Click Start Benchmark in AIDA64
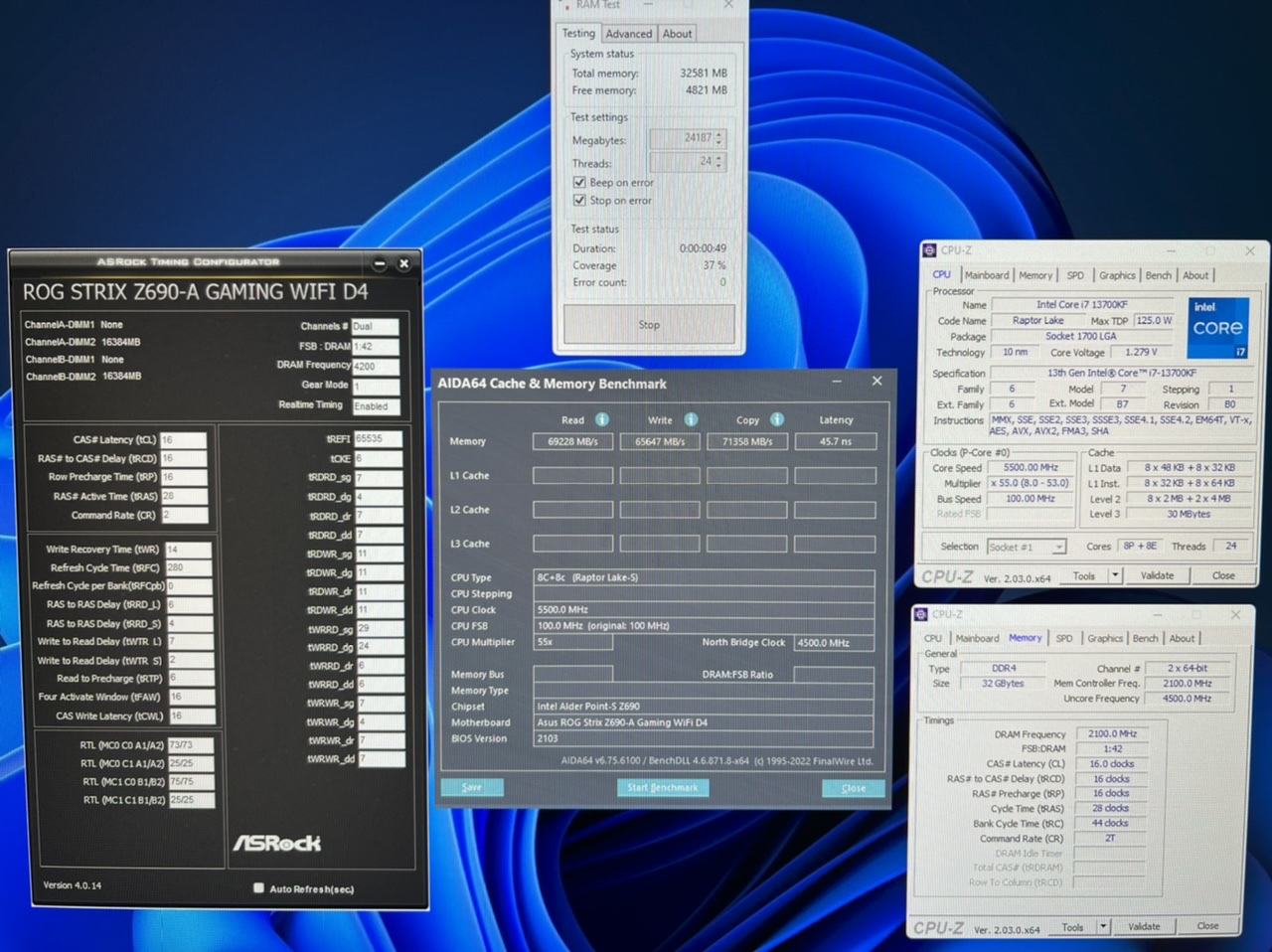Viewport: 1272px width, 952px height. [663, 787]
